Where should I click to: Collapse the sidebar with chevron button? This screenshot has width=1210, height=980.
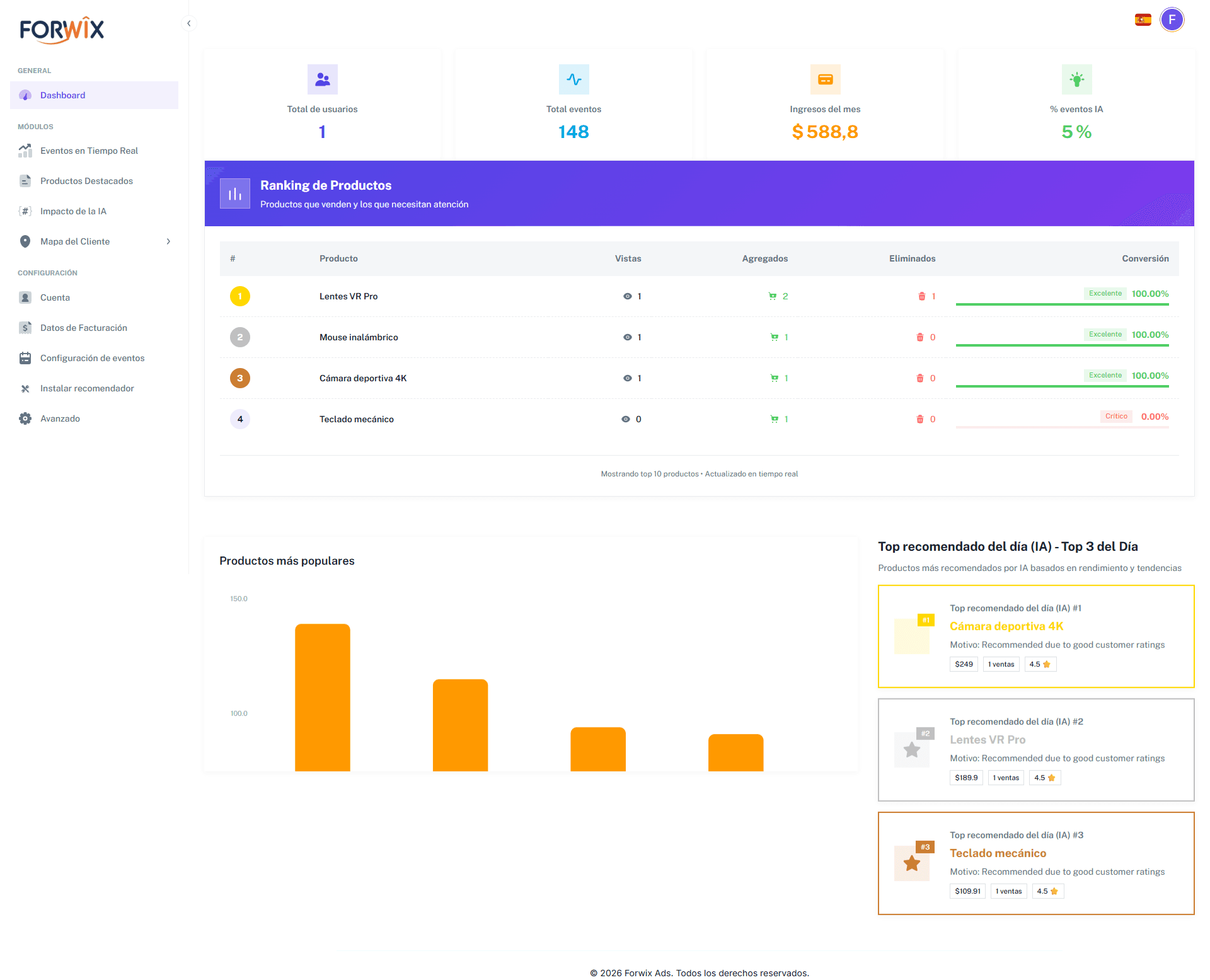coord(188,23)
